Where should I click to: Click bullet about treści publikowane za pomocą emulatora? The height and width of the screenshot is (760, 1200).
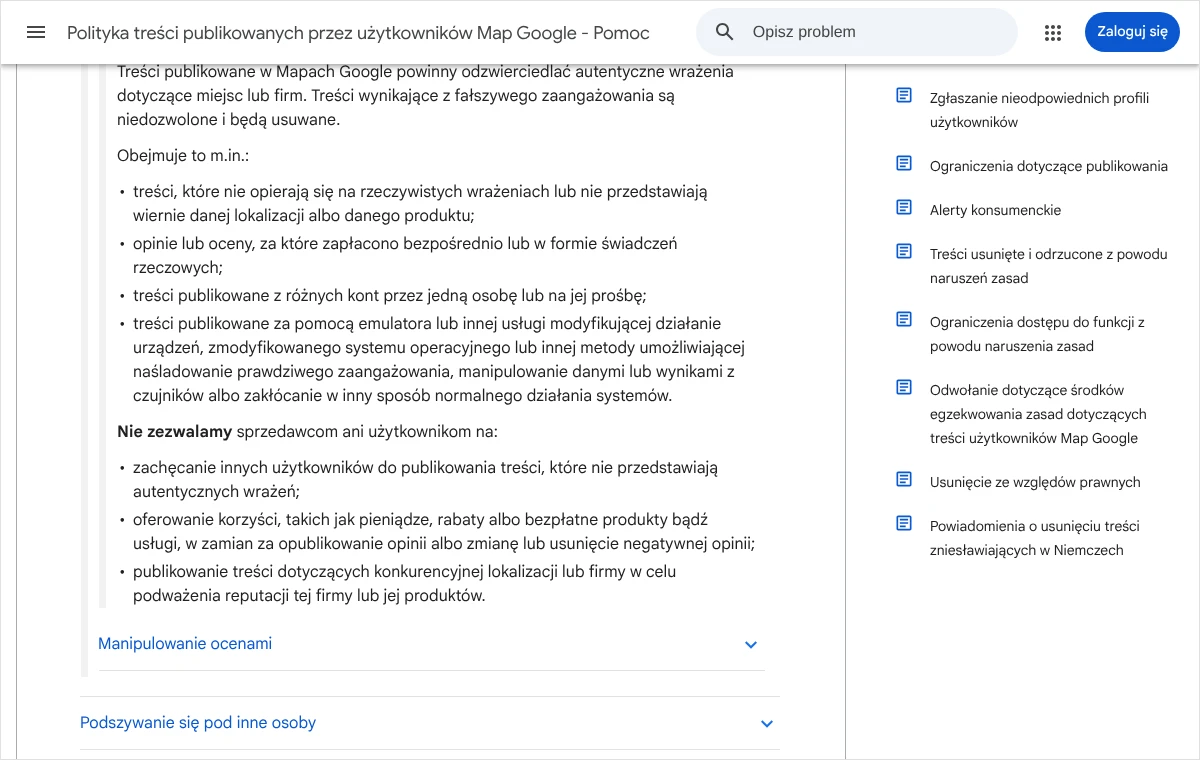[439, 360]
